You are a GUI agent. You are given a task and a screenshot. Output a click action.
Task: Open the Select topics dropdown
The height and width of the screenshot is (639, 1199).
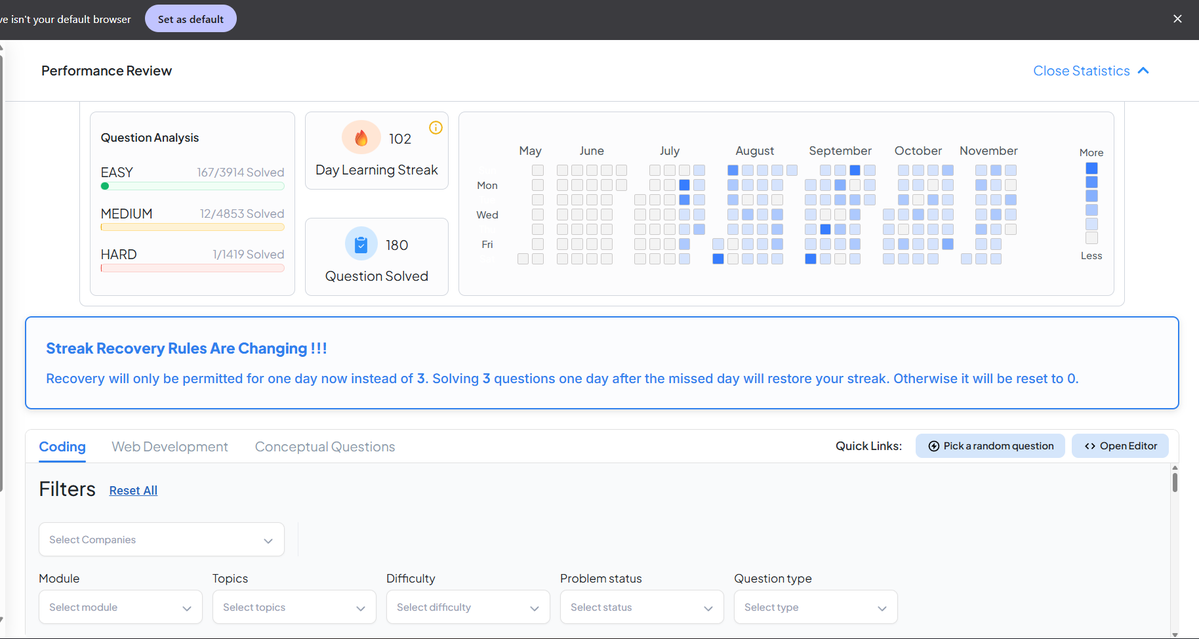tap(293, 607)
